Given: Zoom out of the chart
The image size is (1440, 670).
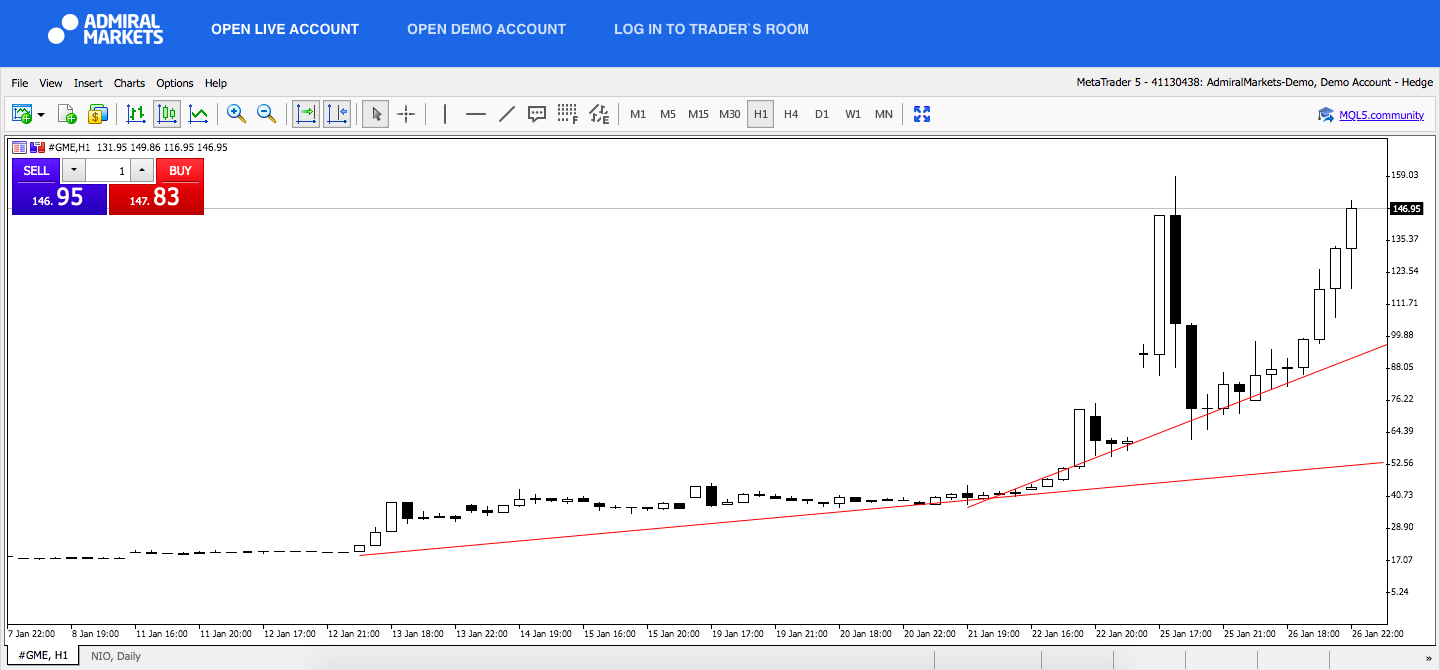Looking at the screenshot, I should [x=267, y=114].
